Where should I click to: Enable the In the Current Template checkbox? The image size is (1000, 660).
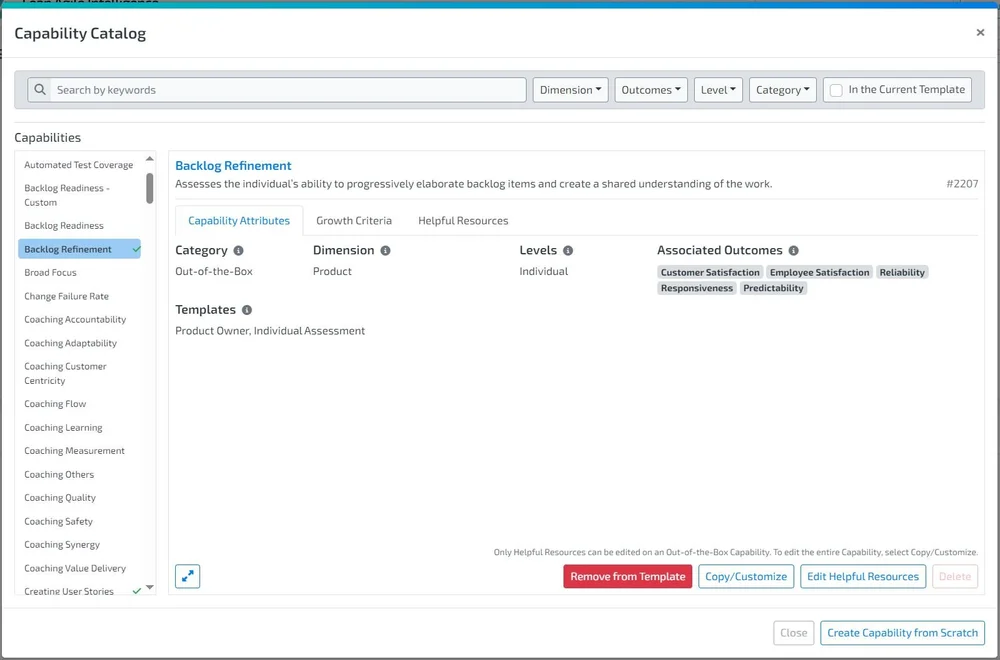click(836, 89)
